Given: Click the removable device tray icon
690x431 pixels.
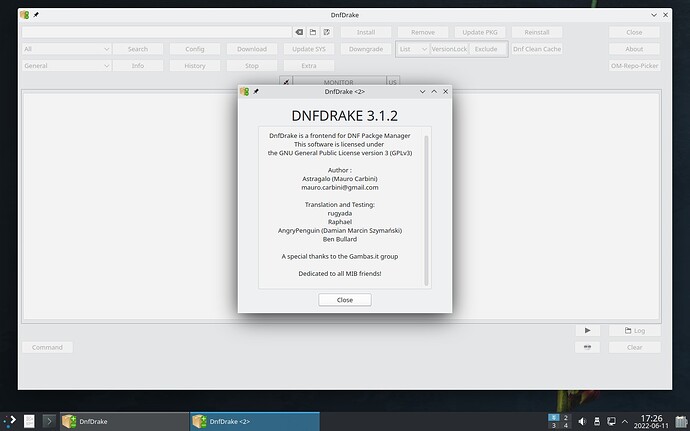Looking at the screenshot, I should point(597,421).
